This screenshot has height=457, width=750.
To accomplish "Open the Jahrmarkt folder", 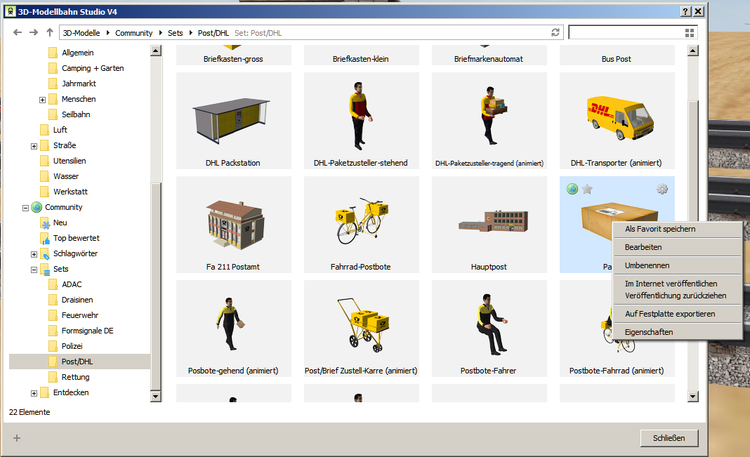I will [x=78, y=84].
